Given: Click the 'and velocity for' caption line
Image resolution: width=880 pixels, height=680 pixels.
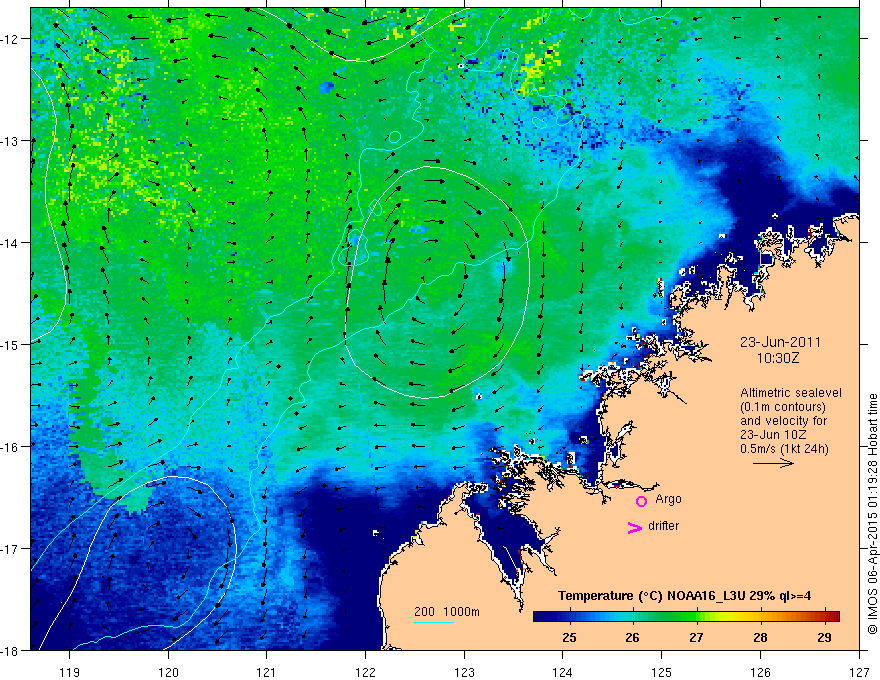Looking at the screenshot, I should coord(783,421).
